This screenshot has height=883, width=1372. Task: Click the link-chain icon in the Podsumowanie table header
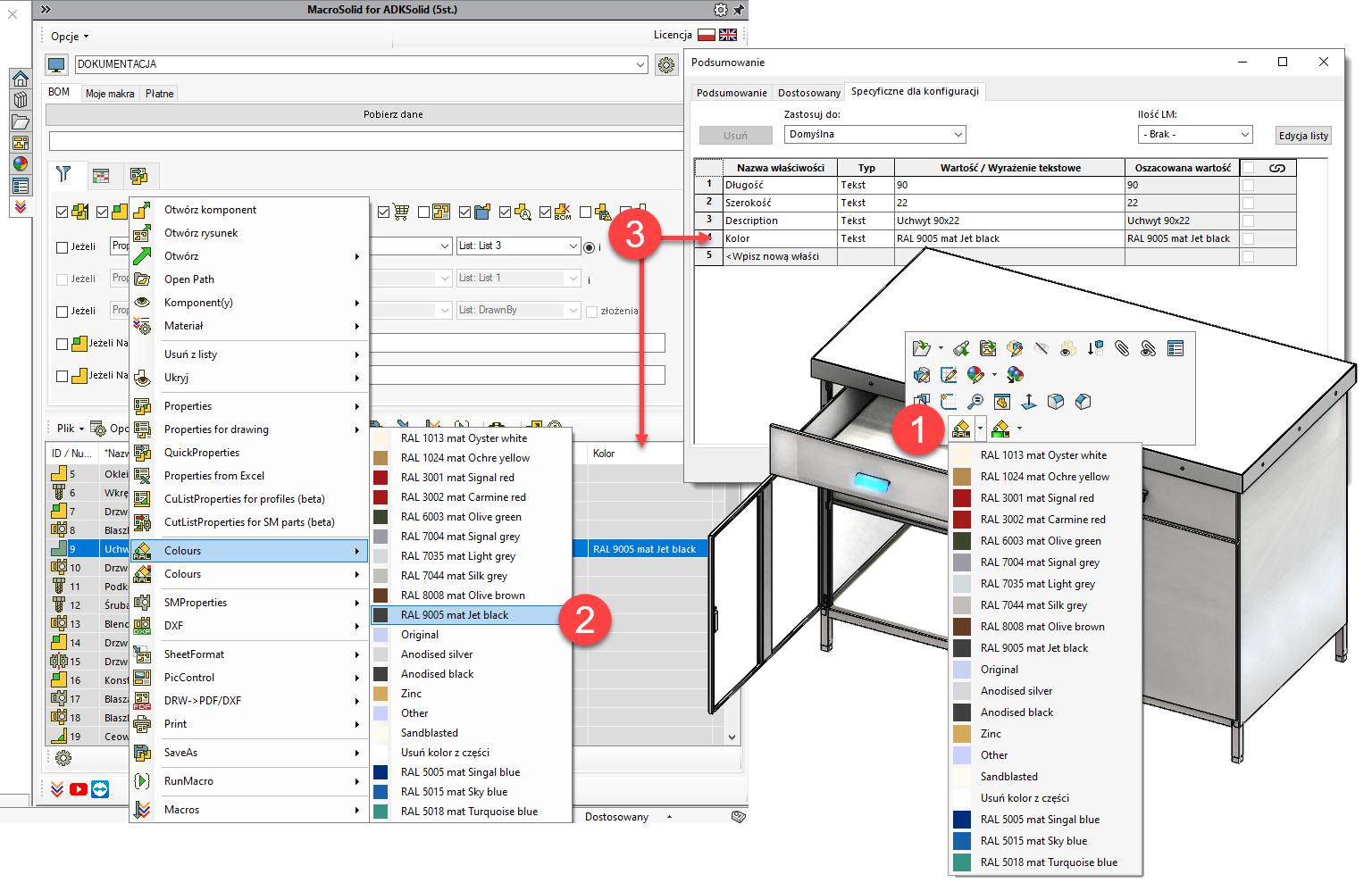pyautogui.click(x=1277, y=168)
